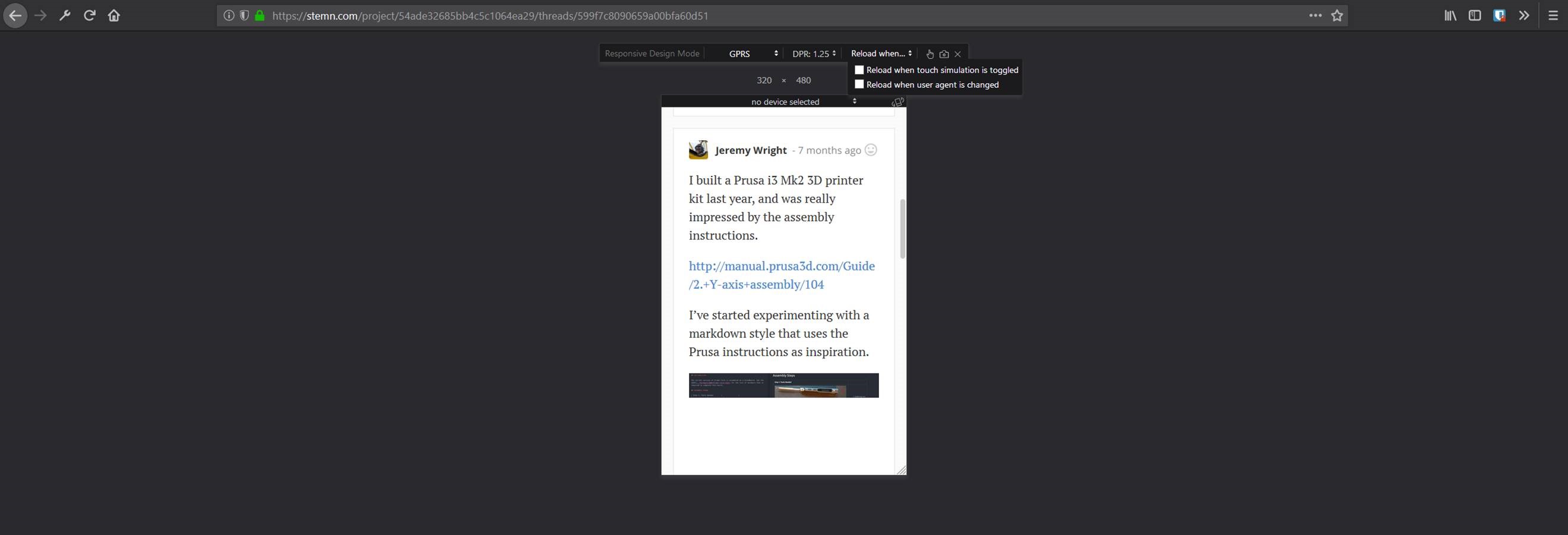The height and width of the screenshot is (535, 1568).
Task: Click the developer tools wrench icon
Action: click(x=64, y=15)
